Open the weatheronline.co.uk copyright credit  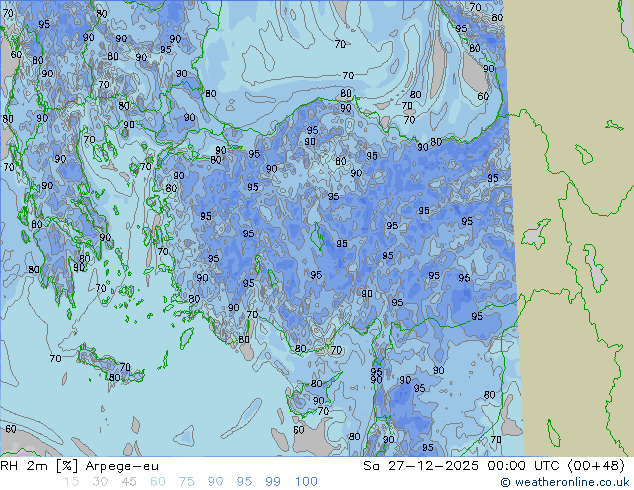coord(565,482)
